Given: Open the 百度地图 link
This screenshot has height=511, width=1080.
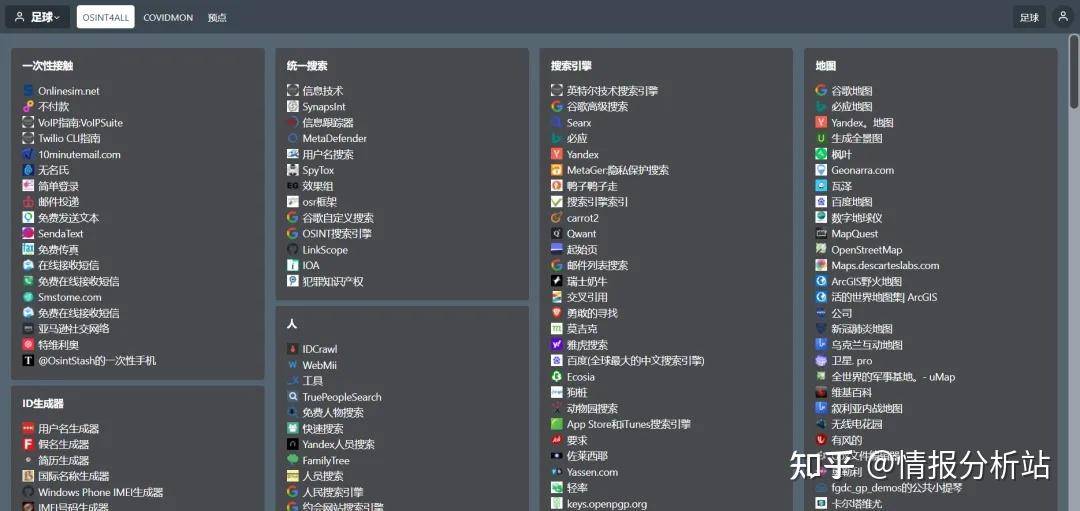Looking at the screenshot, I should [x=852, y=202].
